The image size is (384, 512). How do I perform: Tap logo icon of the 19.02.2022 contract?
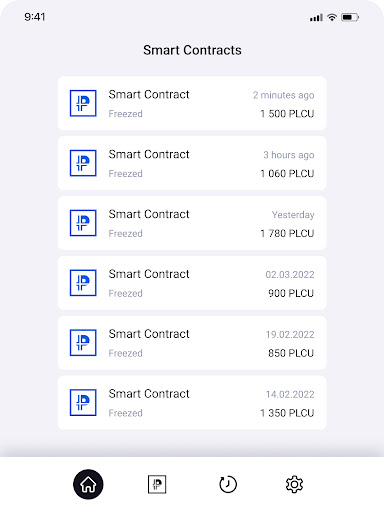click(x=83, y=343)
